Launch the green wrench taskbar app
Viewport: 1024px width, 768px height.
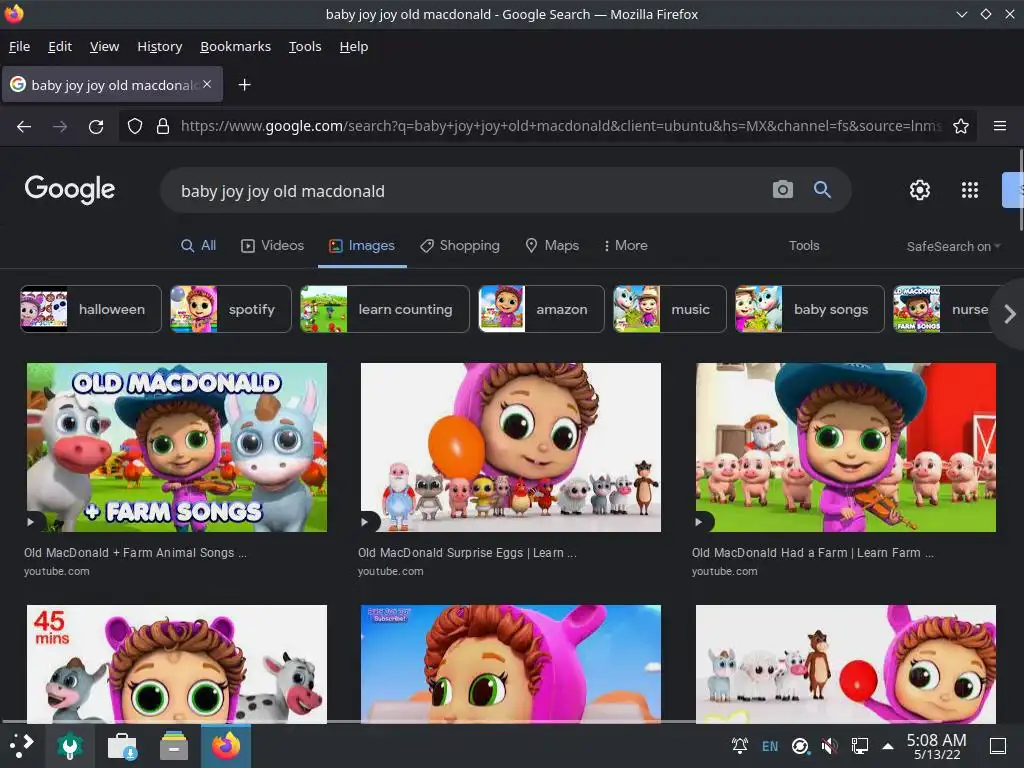click(x=70, y=745)
